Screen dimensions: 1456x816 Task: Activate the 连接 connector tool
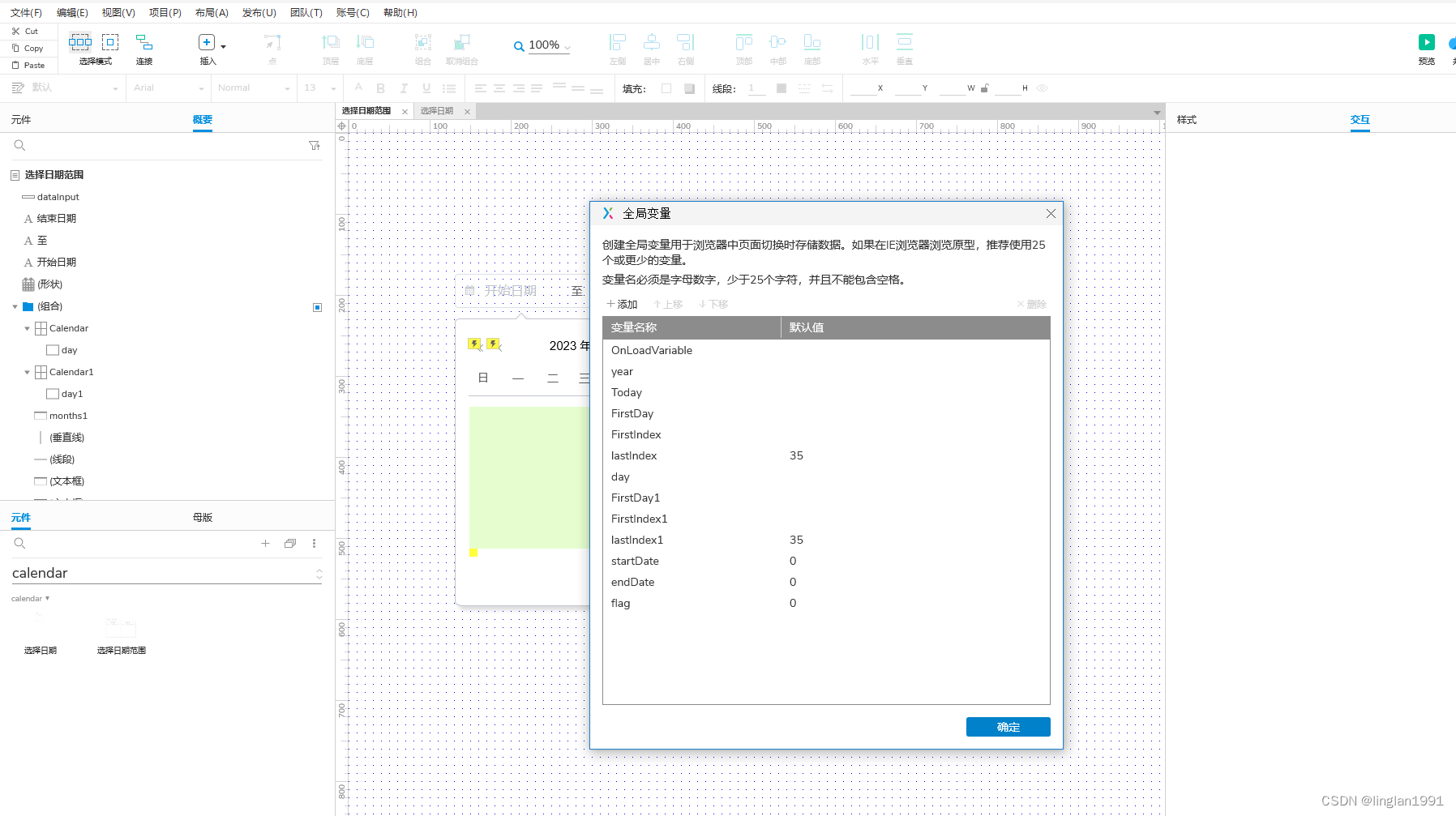coord(143,45)
